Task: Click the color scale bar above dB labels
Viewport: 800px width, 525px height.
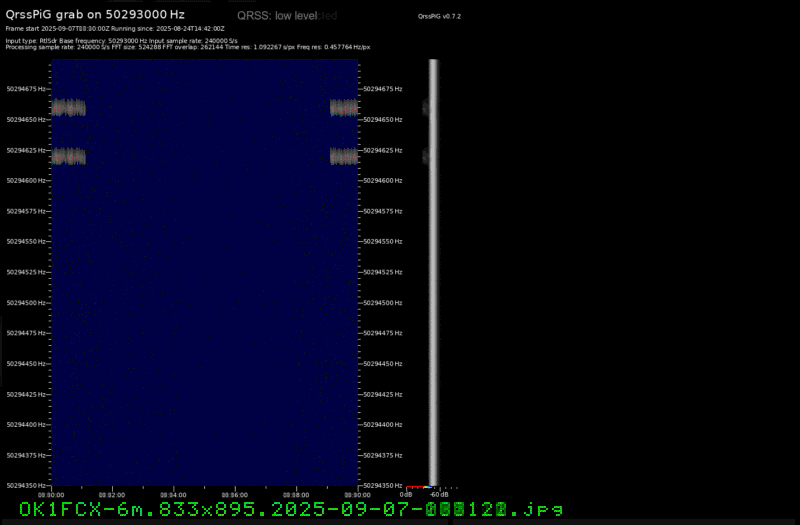Action: [419, 487]
